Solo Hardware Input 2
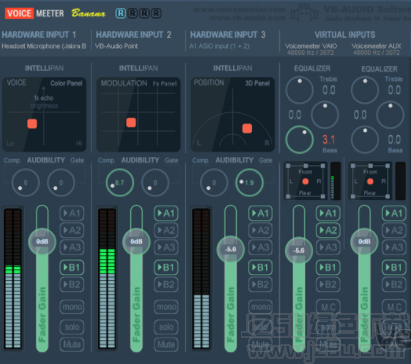The width and height of the screenshot is (411, 364). 166,327
